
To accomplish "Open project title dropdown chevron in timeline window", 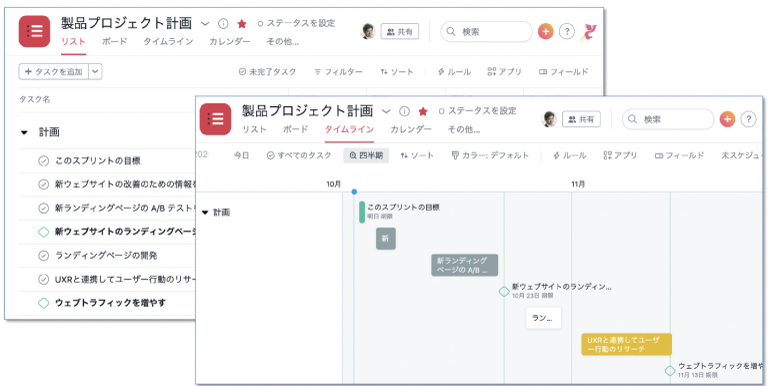I will click(386, 111).
